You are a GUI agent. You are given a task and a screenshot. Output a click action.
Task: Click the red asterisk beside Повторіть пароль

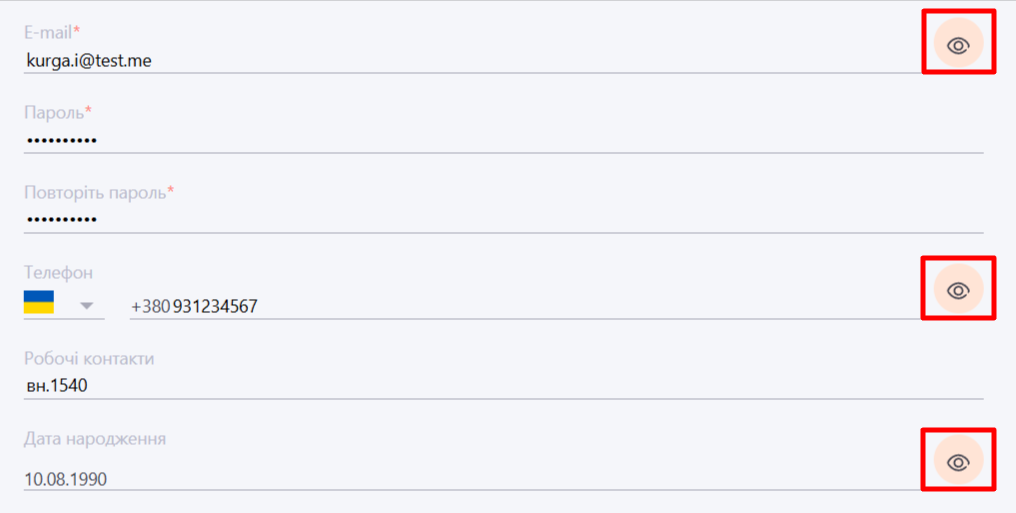pos(171,190)
